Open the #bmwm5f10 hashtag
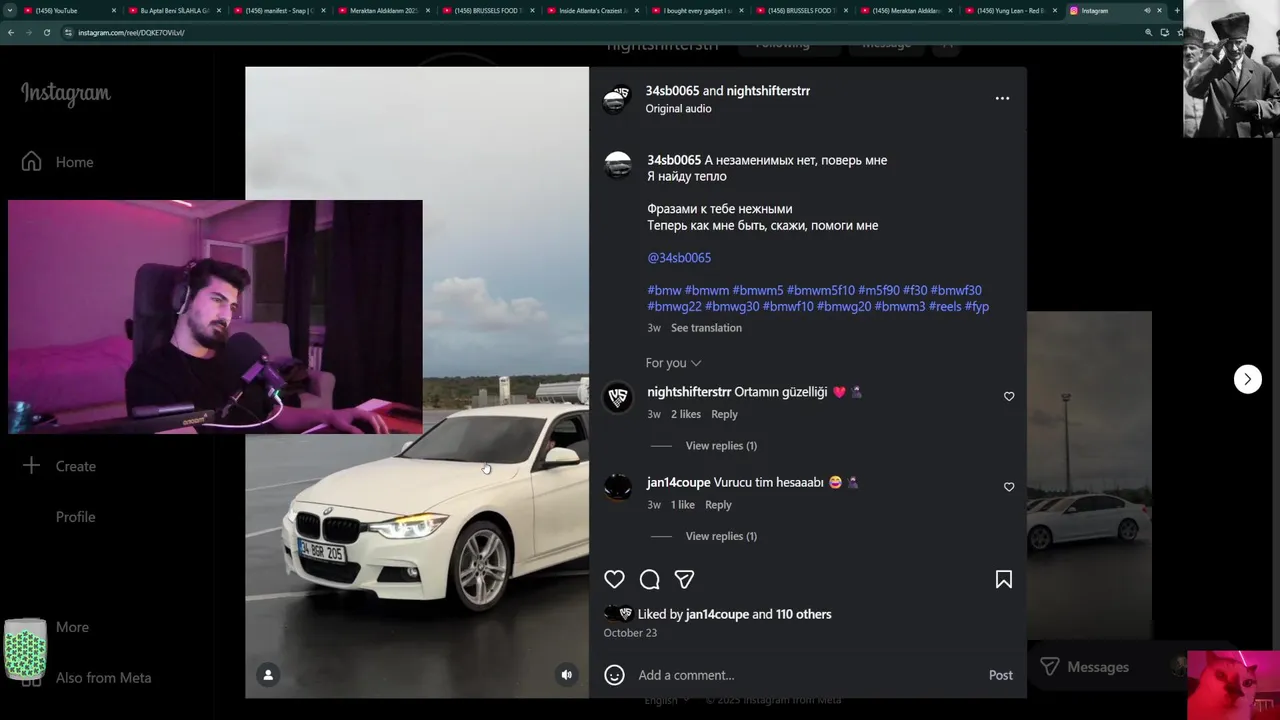The width and height of the screenshot is (1280, 720). pyautogui.click(x=820, y=290)
